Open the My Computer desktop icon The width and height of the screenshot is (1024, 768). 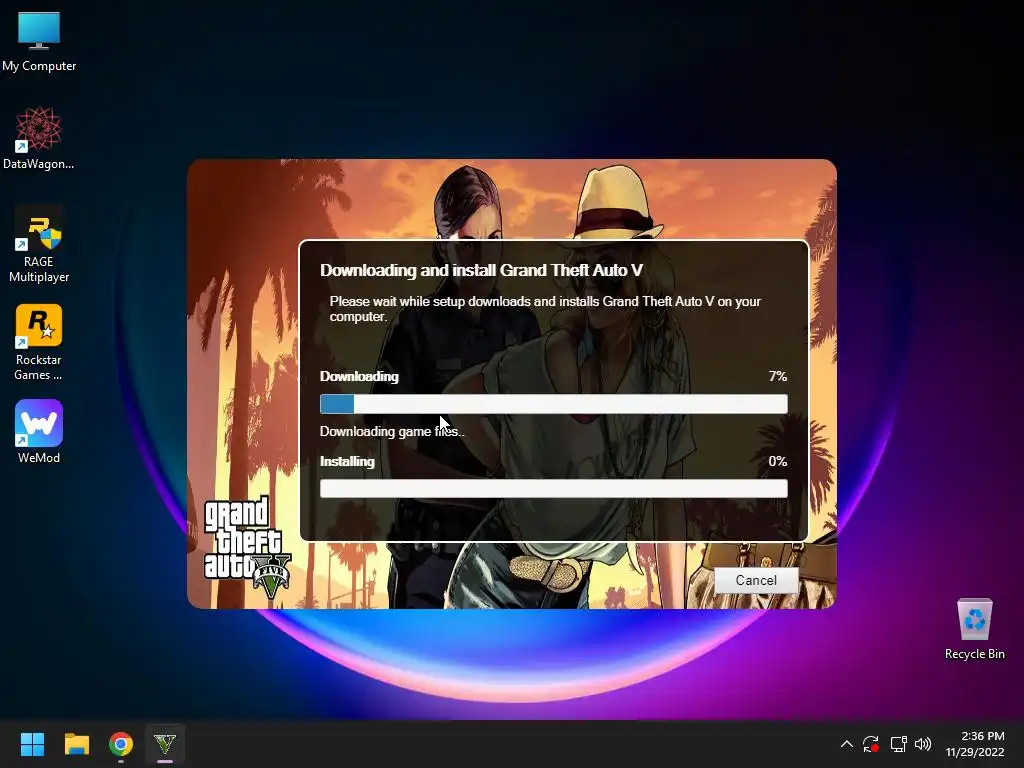click(x=39, y=42)
